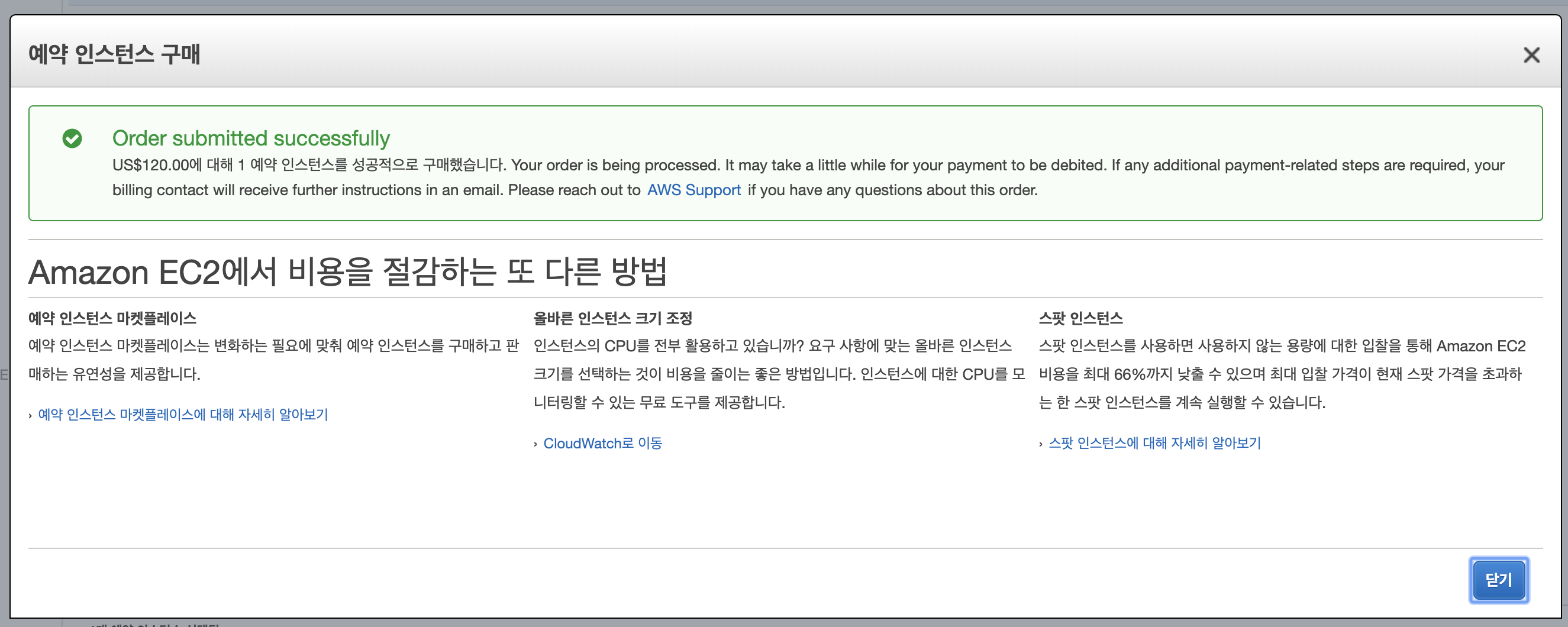The width and height of the screenshot is (1568, 627).
Task: Click the dialog title 예약 인스턴스 구매
Action: pyautogui.click(x=114, y=54)
